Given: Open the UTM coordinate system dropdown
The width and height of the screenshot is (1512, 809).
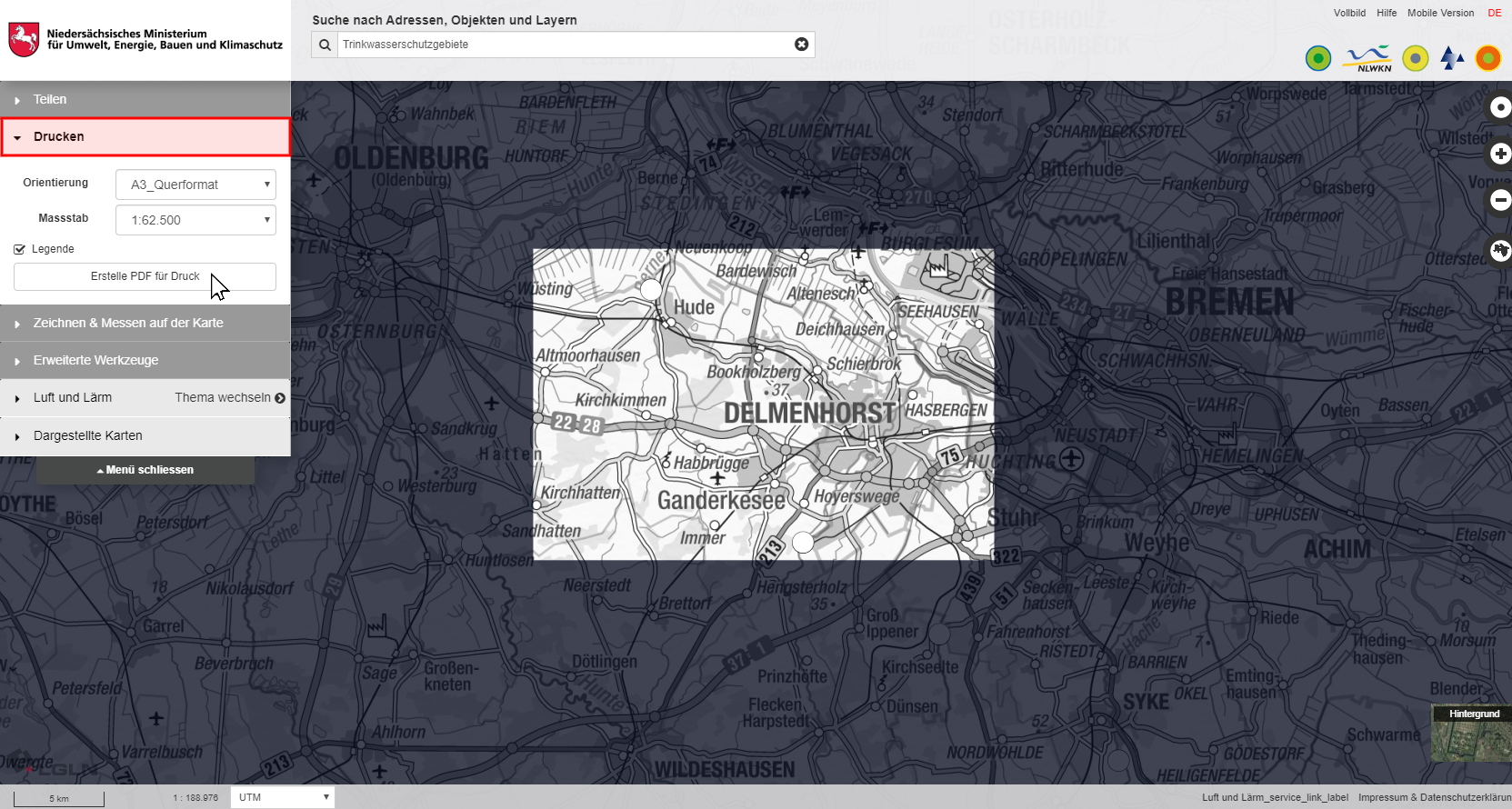Looking at the screenshot, I should click(x=283, y=797).
